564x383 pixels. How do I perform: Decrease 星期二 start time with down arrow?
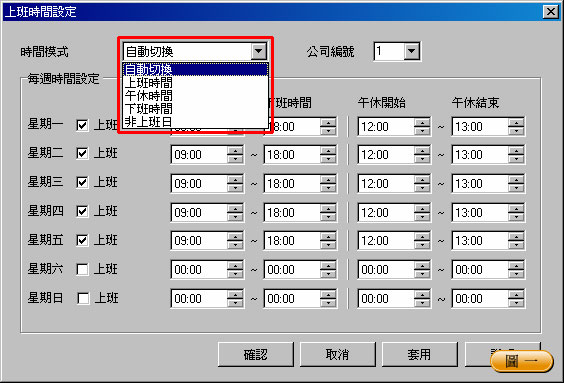point(235,159)
